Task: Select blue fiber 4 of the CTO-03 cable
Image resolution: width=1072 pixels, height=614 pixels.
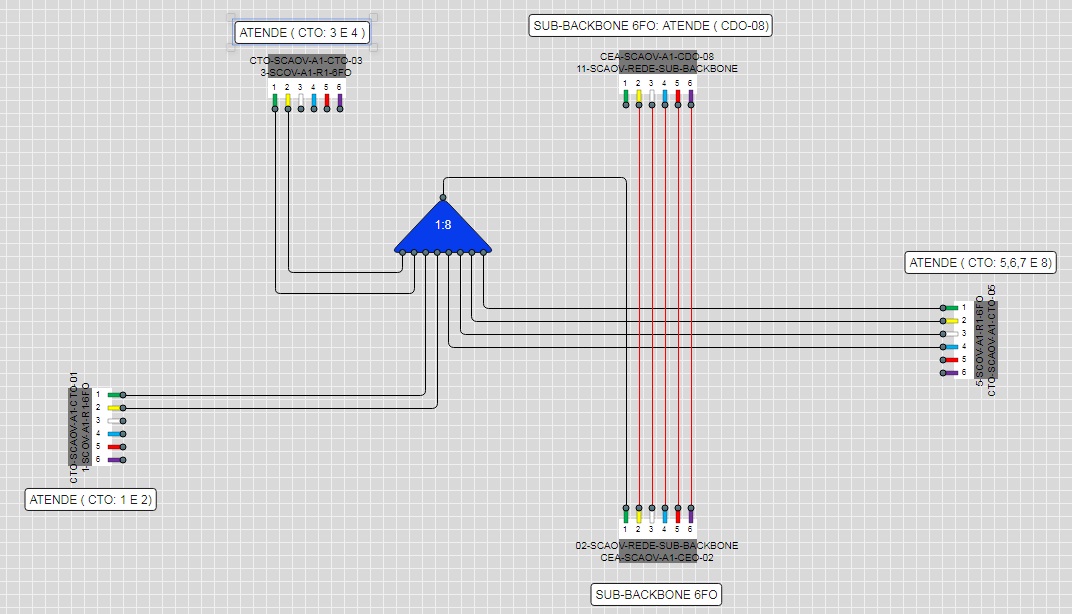Action: pos(314,100)
